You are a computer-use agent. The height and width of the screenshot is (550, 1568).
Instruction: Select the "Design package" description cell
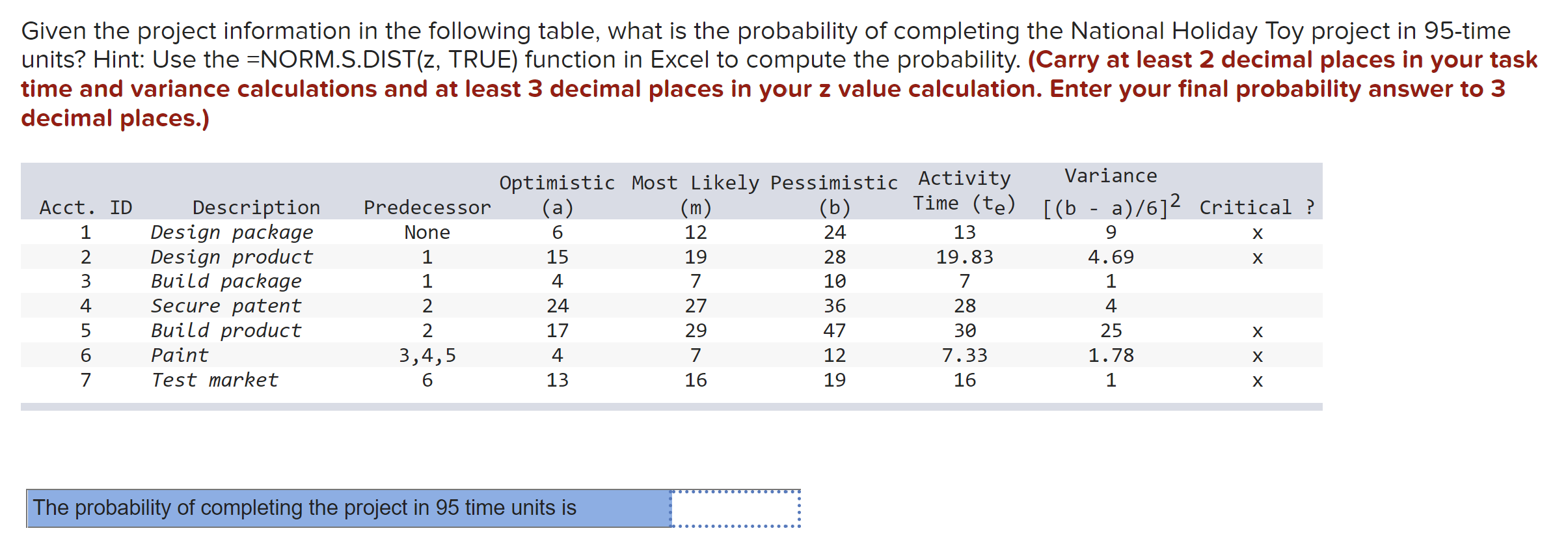coord(232,232)
